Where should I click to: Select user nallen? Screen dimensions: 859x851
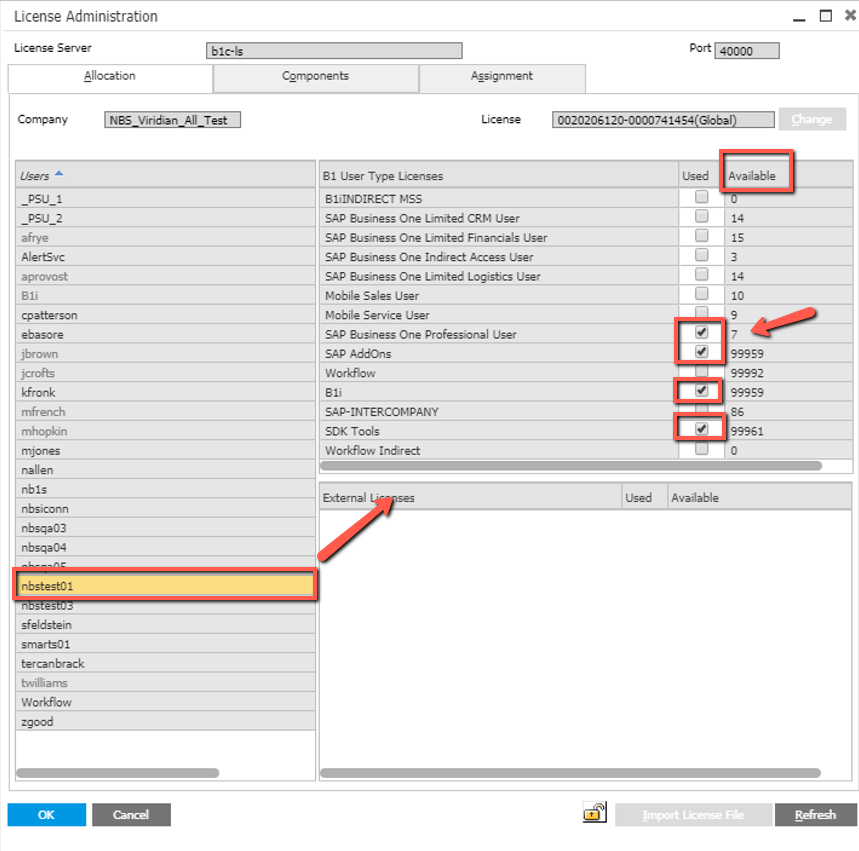coord(165,470)
